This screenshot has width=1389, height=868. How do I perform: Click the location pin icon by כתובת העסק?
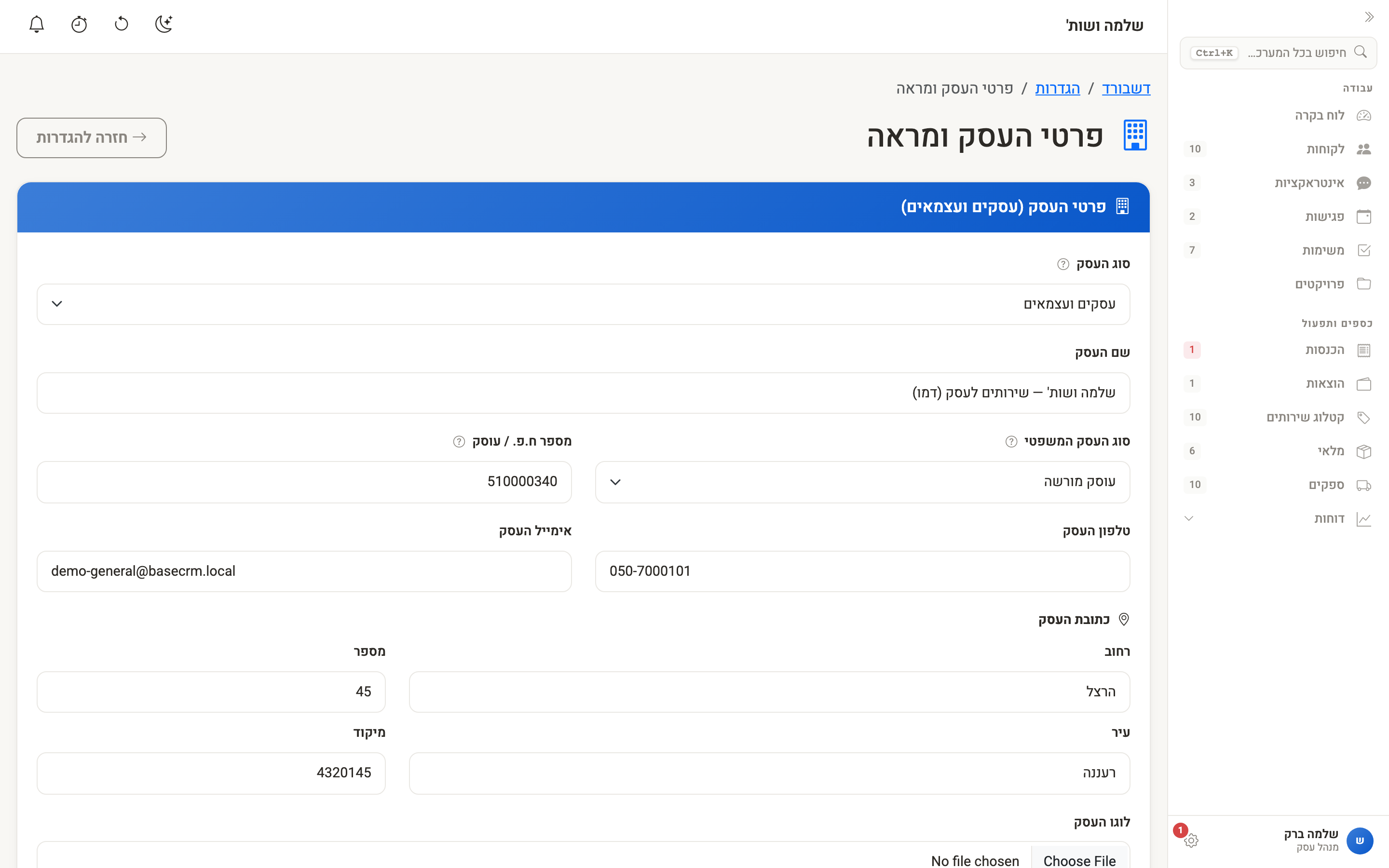tap(1124, 620)
